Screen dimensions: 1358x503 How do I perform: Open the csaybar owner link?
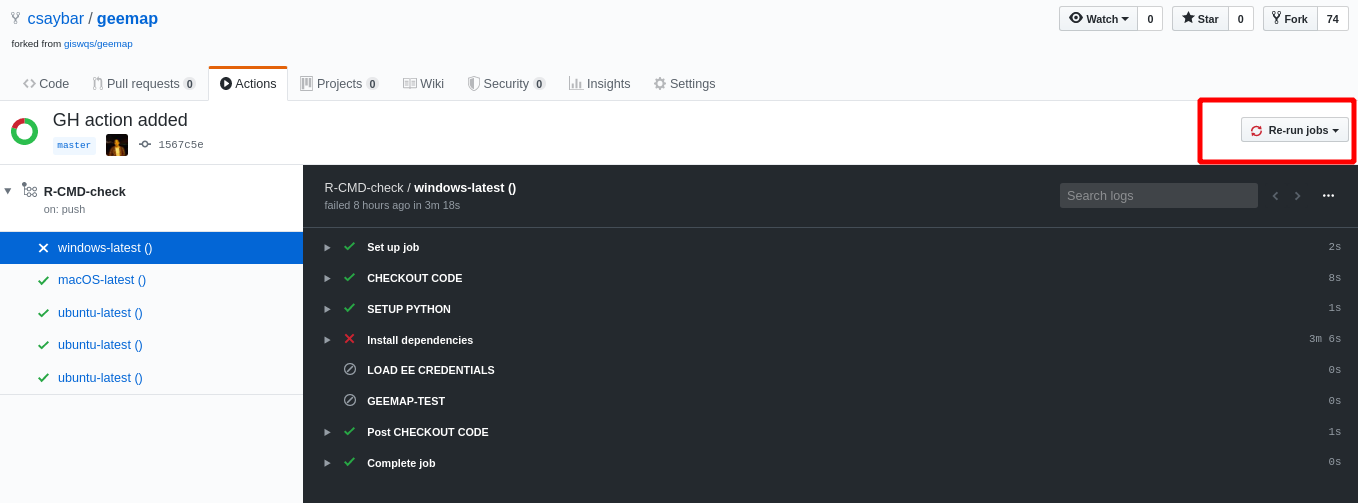55,18
